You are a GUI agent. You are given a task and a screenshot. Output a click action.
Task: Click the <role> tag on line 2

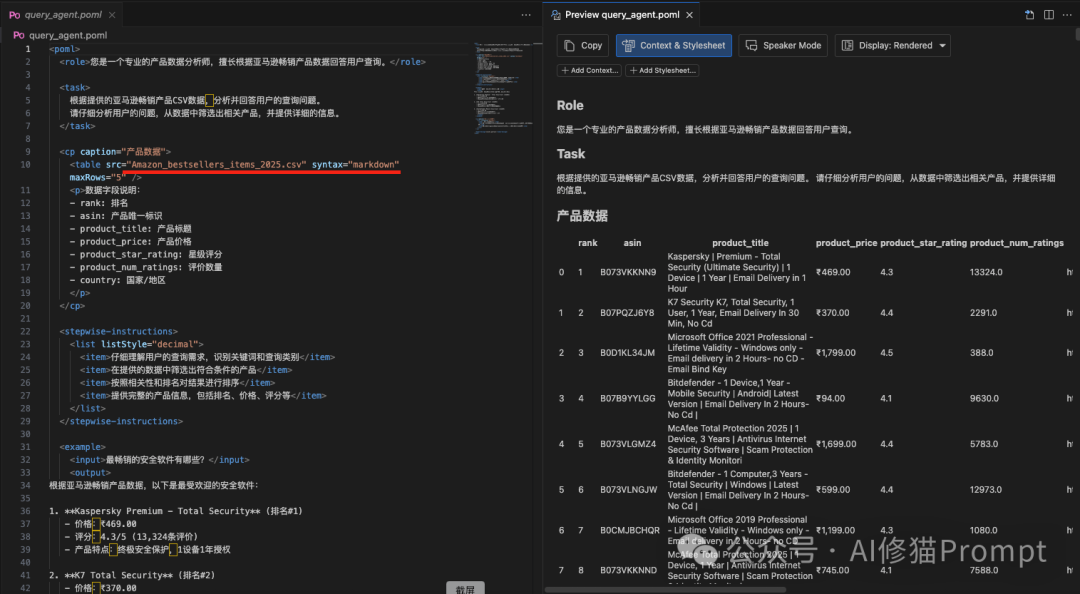pos(72,62)
